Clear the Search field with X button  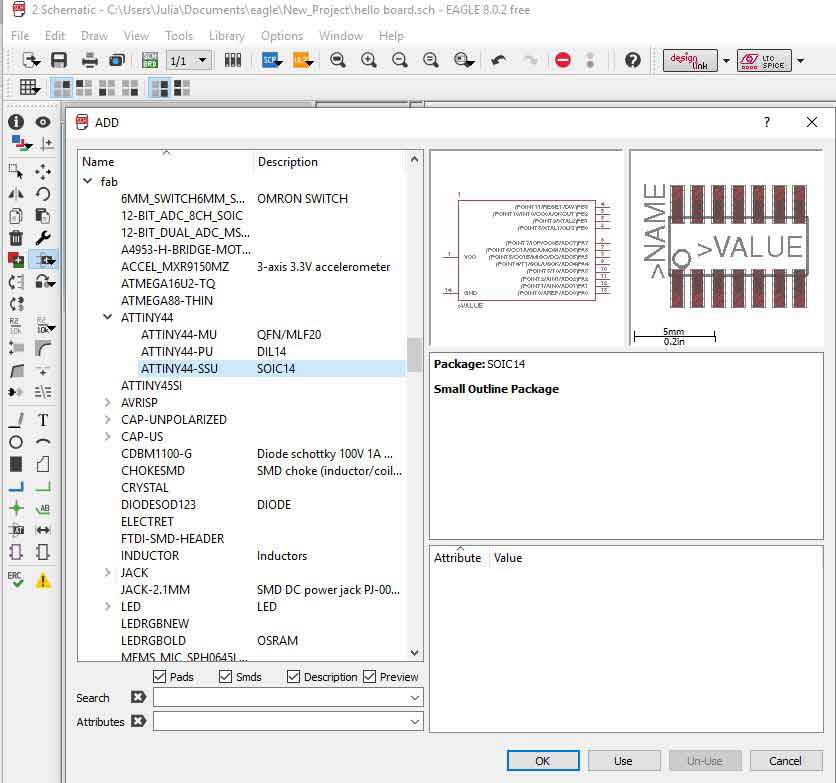pos(138,697)
